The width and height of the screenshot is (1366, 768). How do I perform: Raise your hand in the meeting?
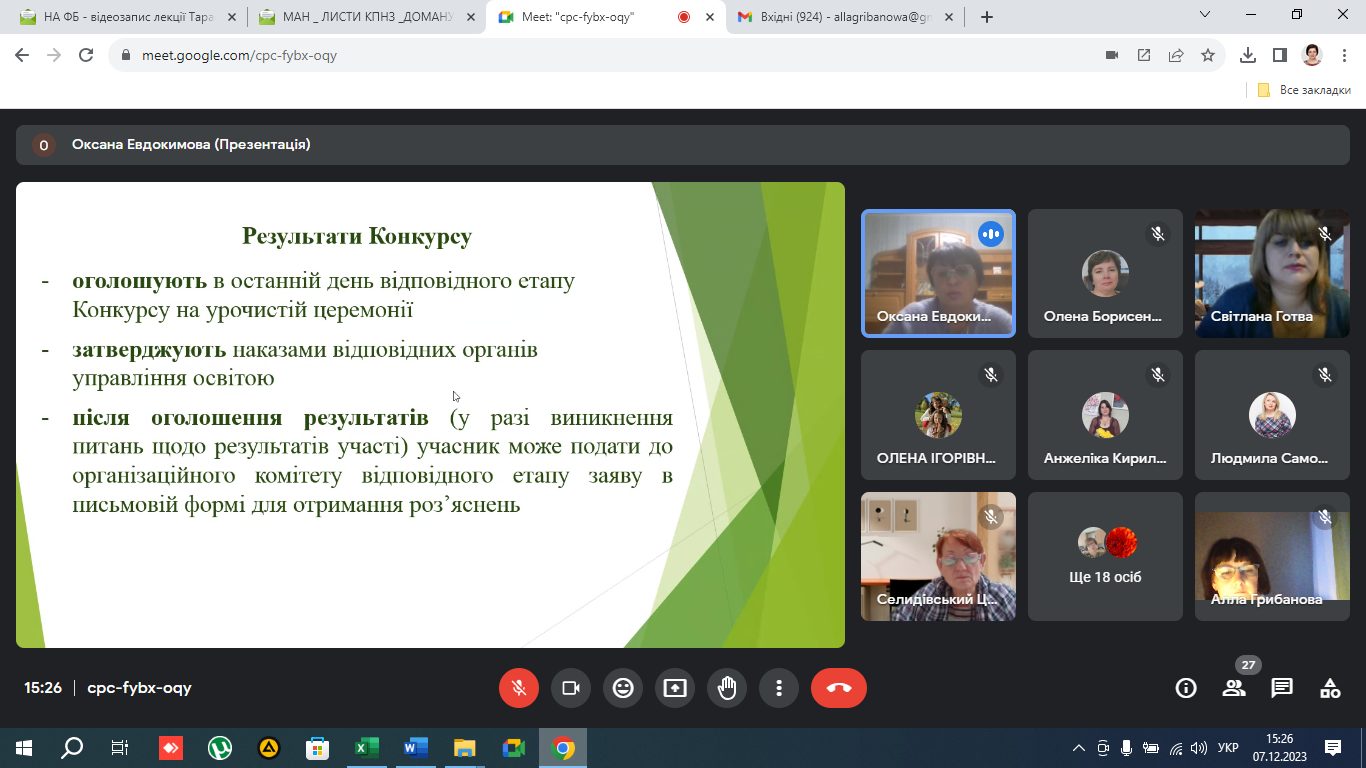727,688
